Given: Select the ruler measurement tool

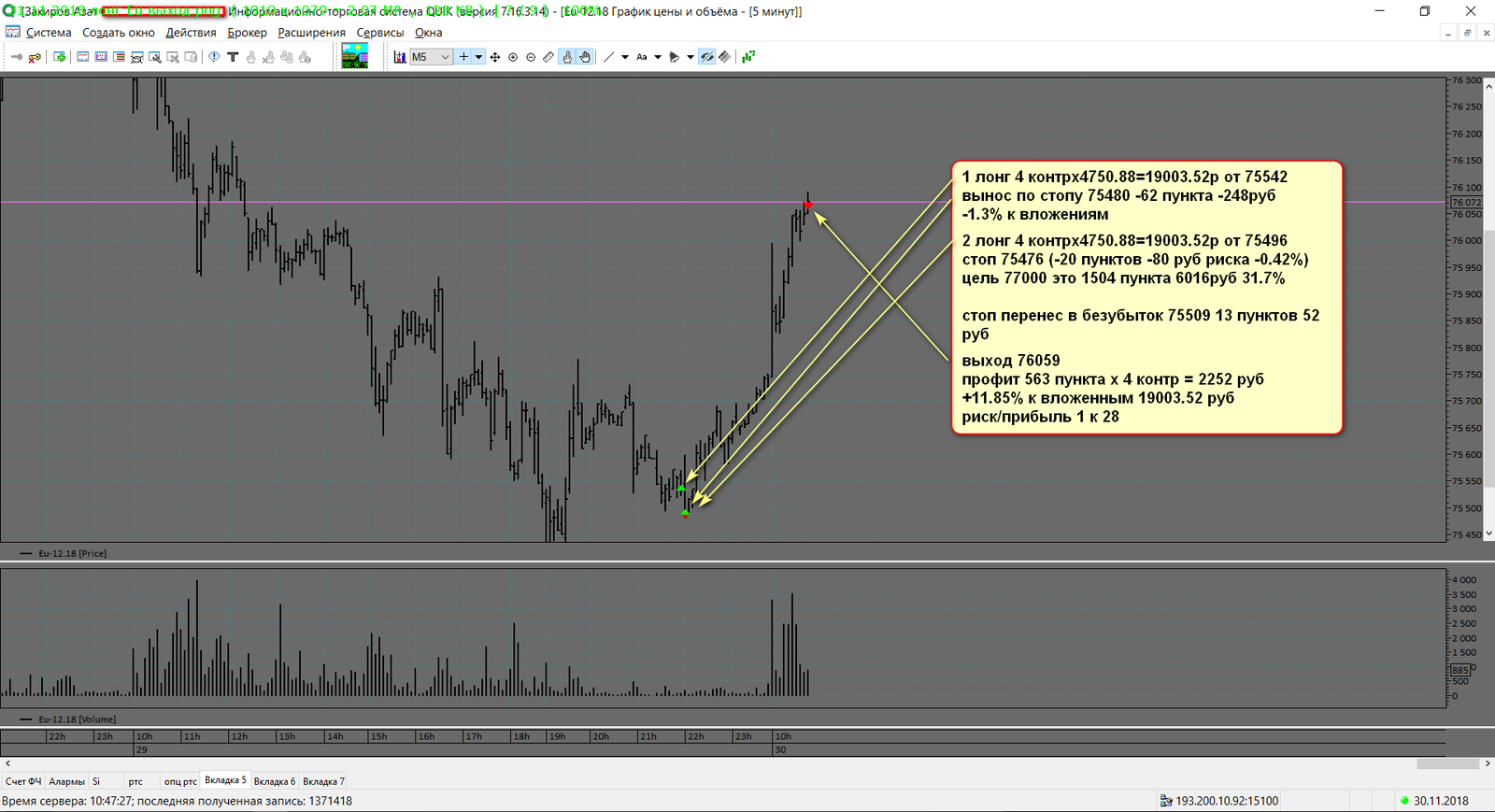Looking at the screenshot, I should click(x=548, y=57).
